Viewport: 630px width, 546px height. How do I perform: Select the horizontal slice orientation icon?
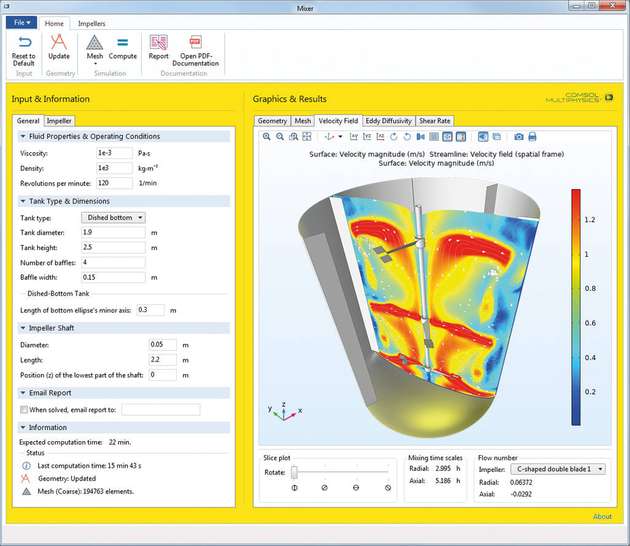pos(356,488)
